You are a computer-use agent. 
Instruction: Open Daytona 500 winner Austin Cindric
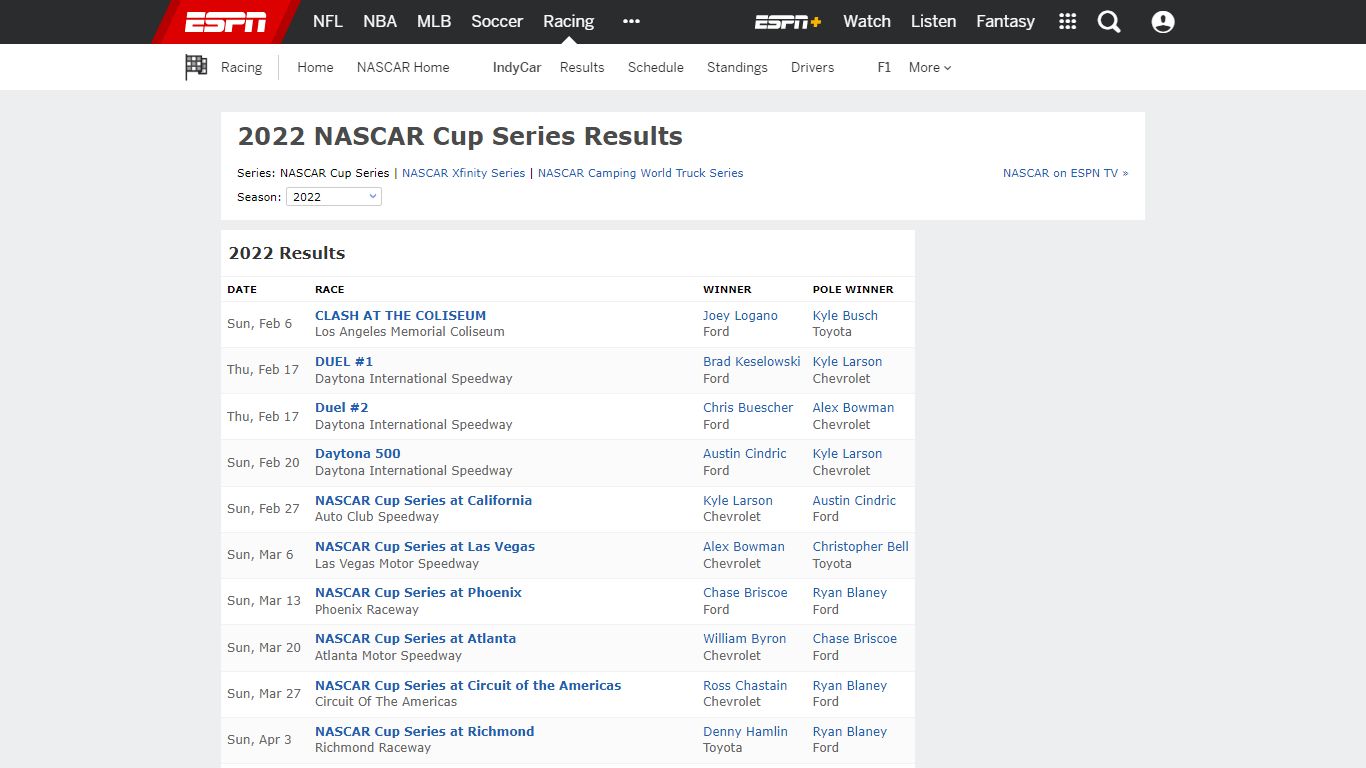[x=745, y=453]
